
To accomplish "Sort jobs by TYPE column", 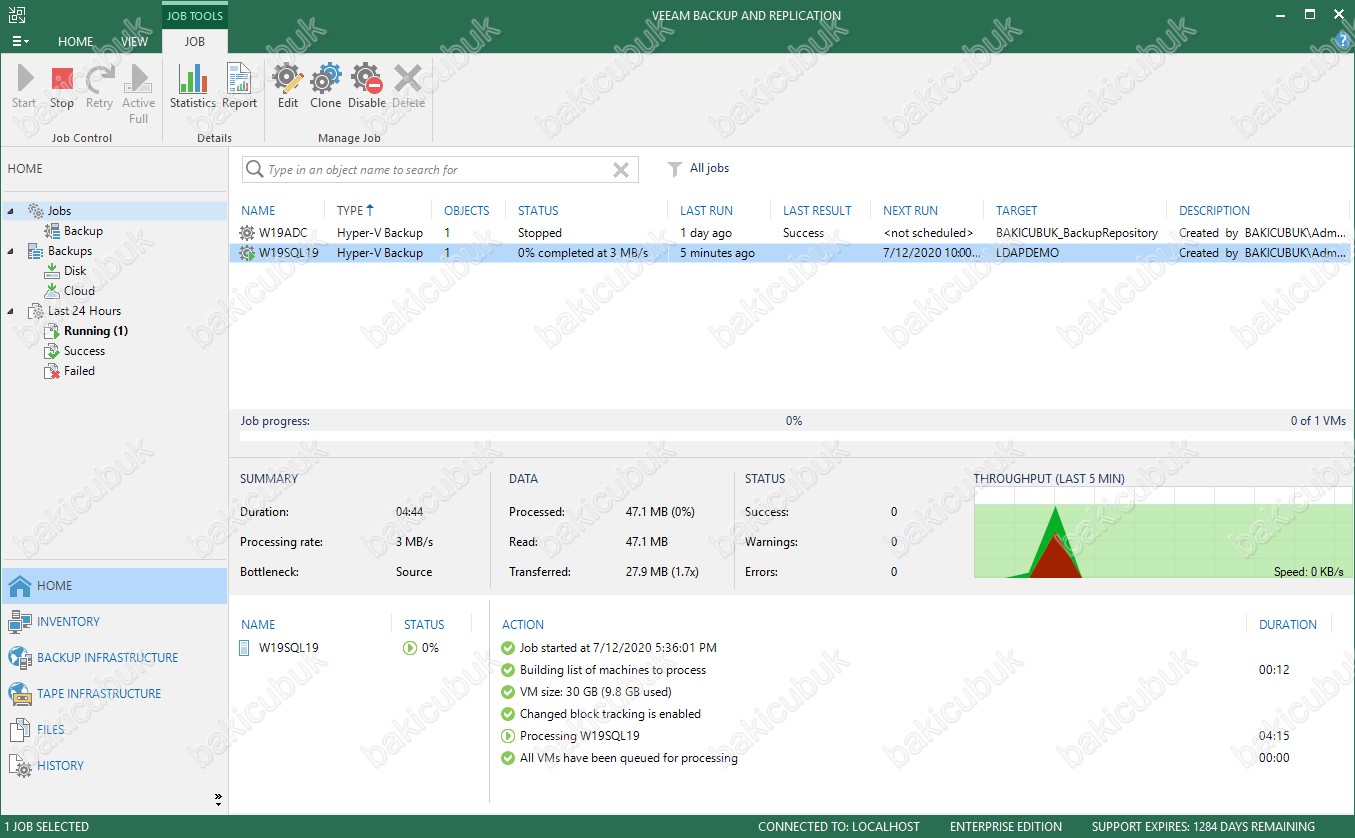I will [355, 211].
